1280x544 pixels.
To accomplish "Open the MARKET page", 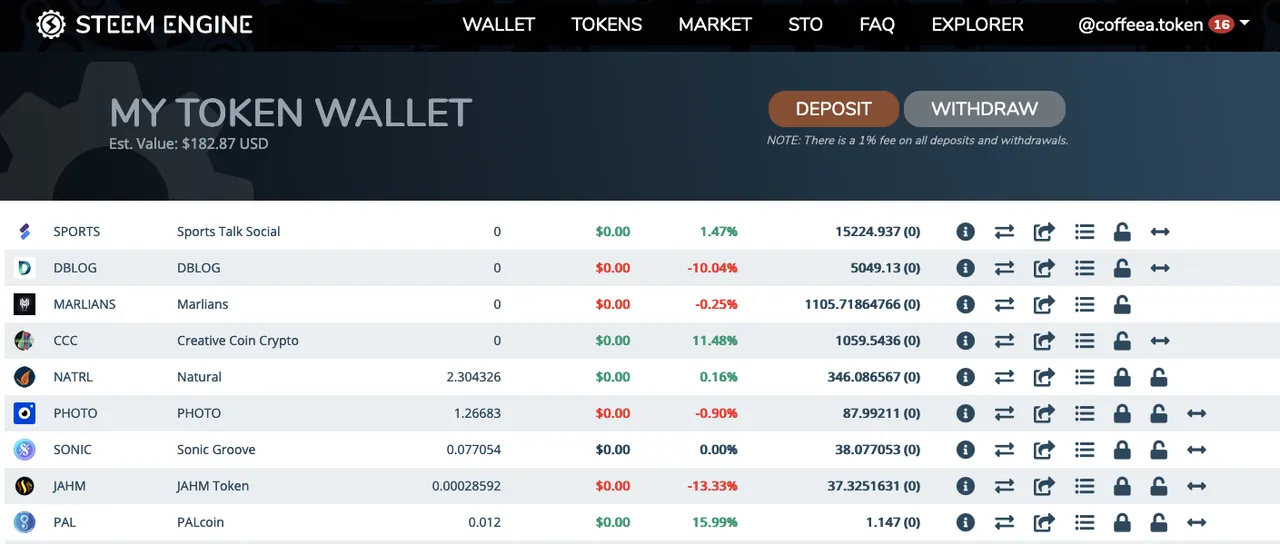I will point(715,25).
